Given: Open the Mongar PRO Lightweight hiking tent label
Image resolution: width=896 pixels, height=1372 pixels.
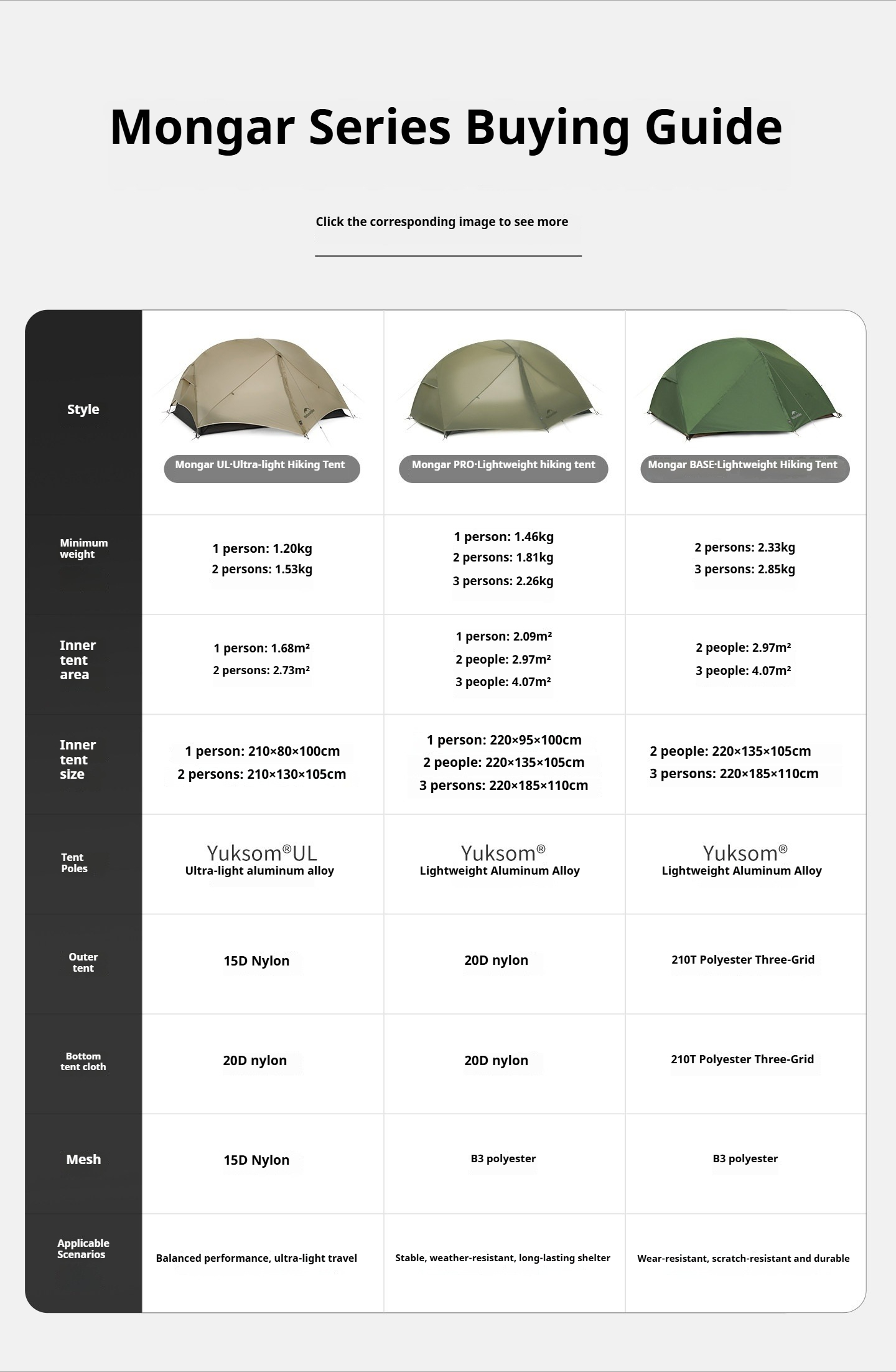Looking at the screenshot, I should click(x=503, y=468).
